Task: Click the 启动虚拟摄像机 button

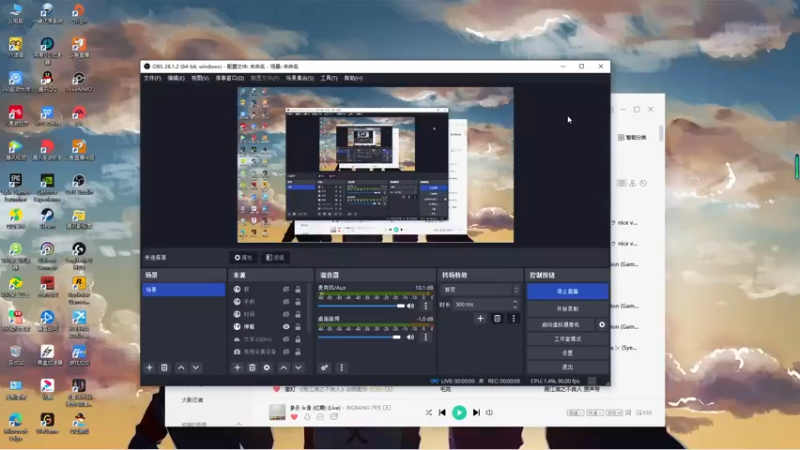Action: coord(560,324)
